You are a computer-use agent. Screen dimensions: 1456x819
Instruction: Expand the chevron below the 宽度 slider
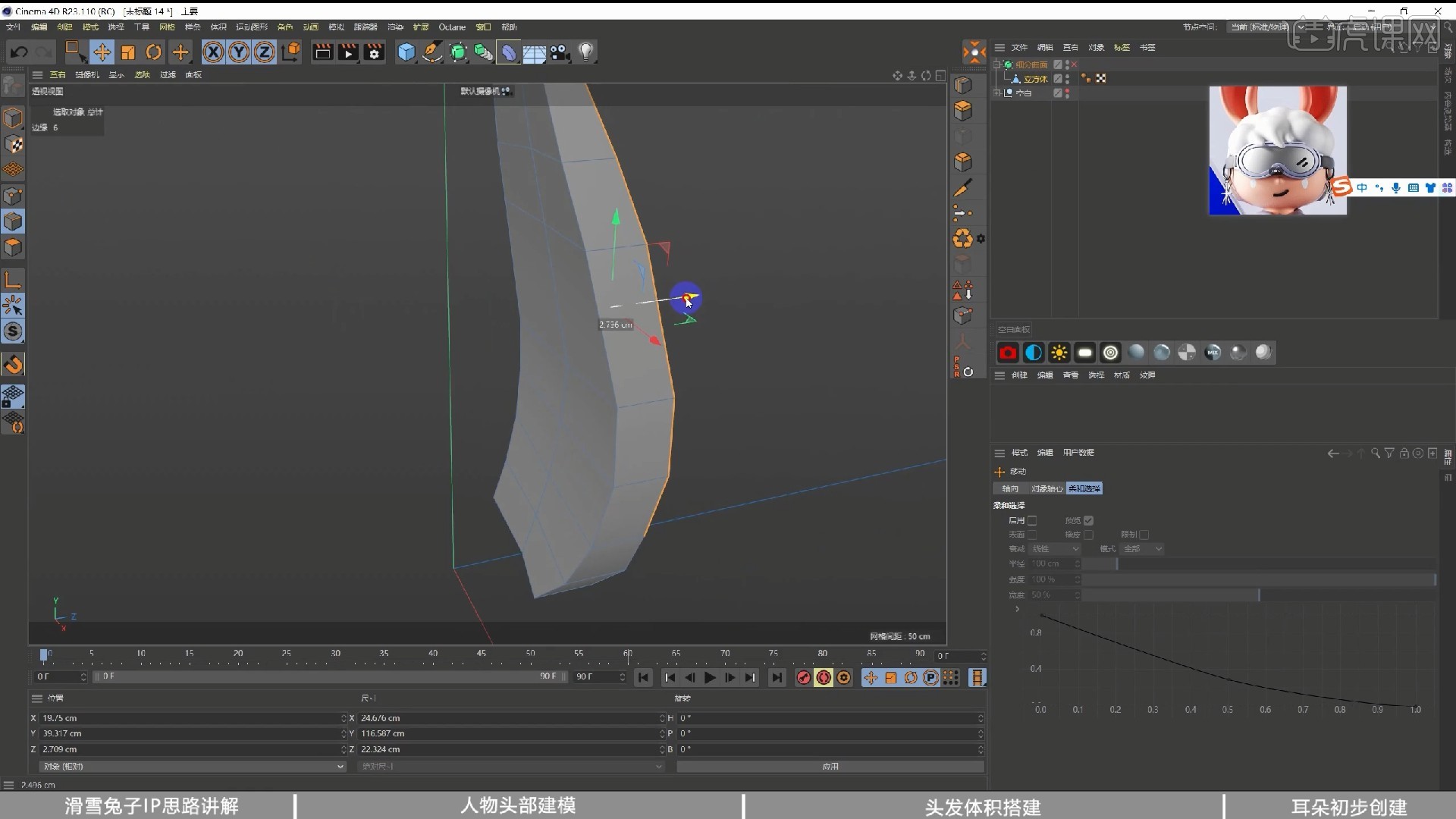coord(1018,609)
